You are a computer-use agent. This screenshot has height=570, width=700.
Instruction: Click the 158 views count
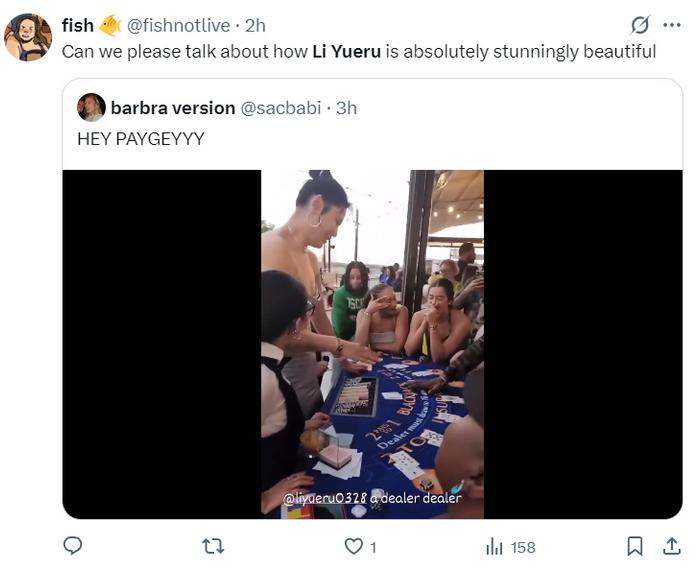coord(522,547)
